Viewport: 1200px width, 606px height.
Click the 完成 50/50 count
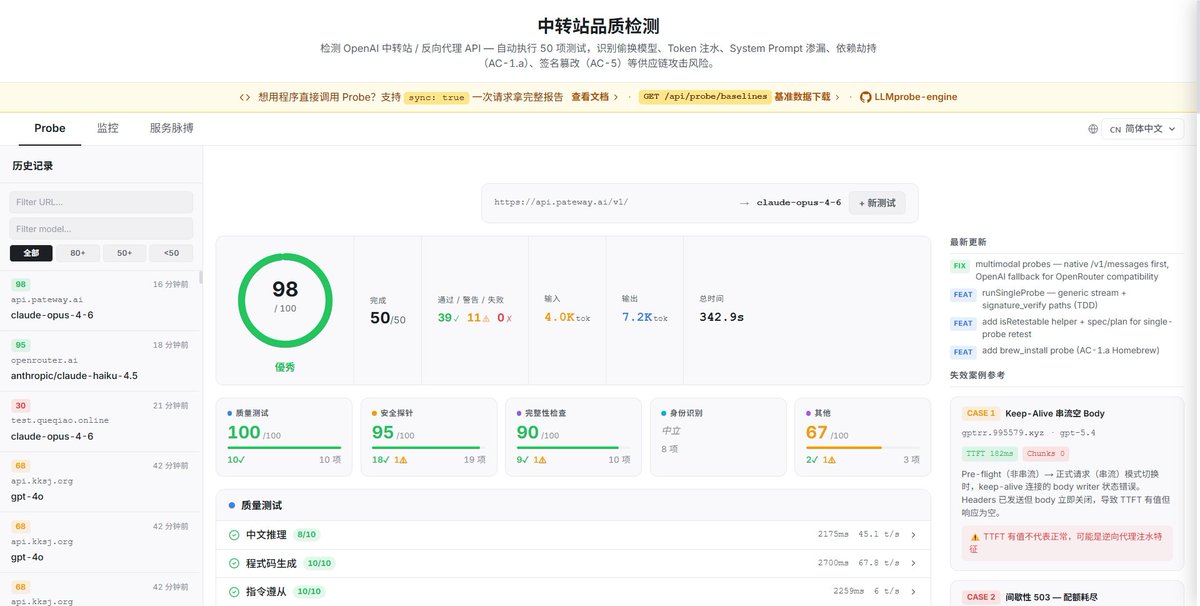[x=388, y=318]
